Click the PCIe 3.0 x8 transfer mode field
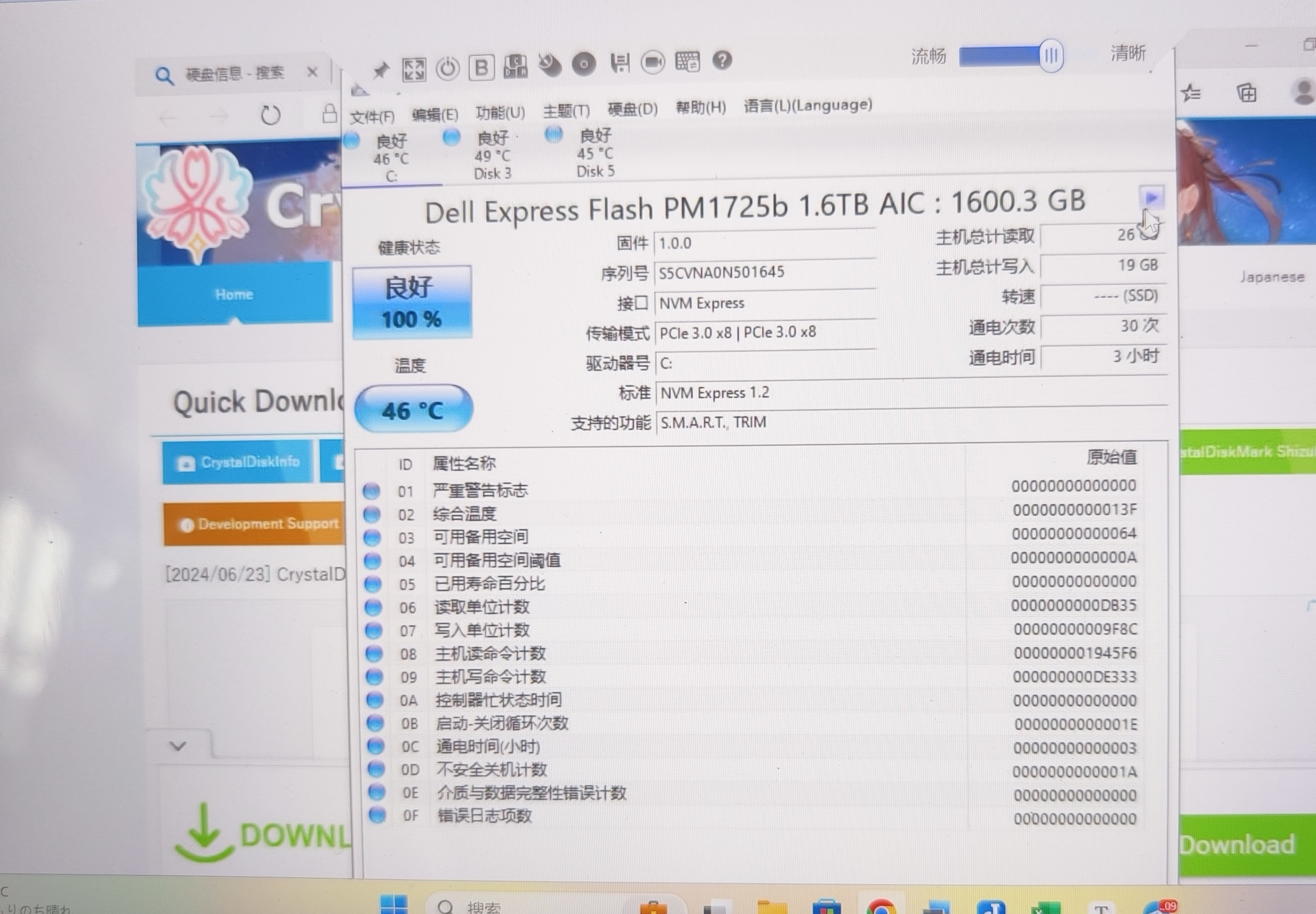1316x914 pixels. (x=766, y=333)
